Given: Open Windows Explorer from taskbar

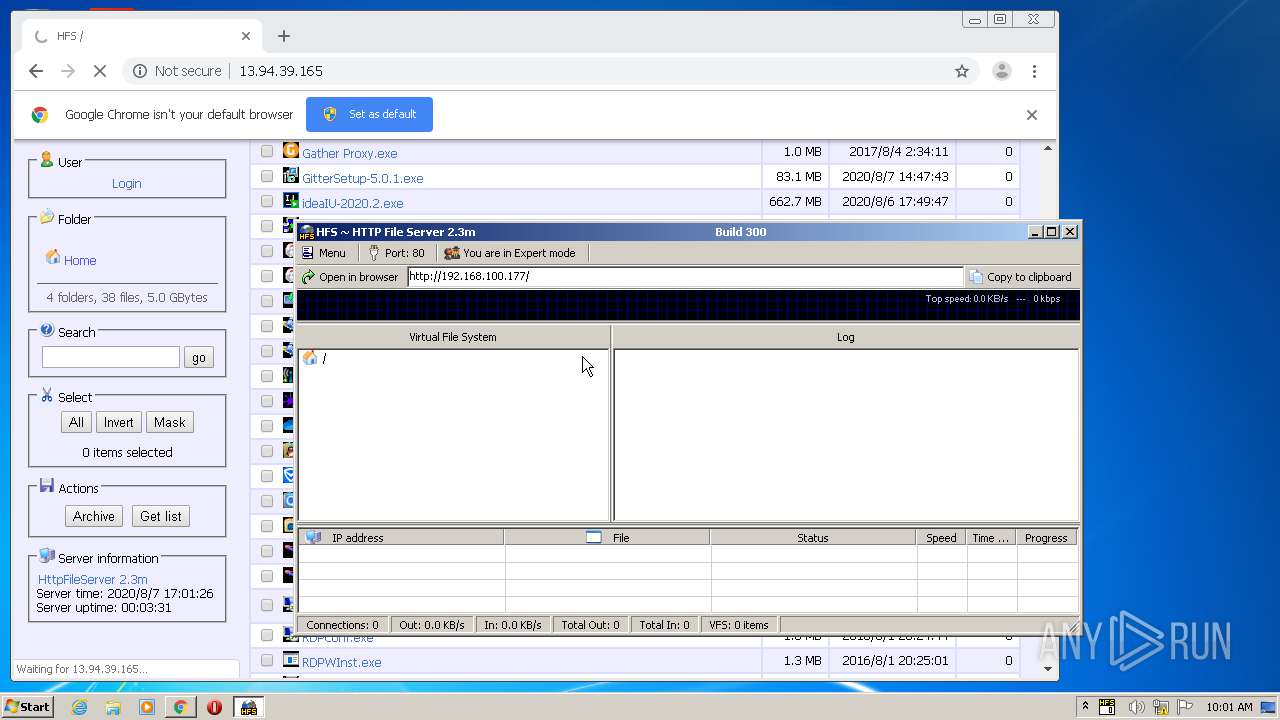Looking at the screenshot, I should pos(113,707).
